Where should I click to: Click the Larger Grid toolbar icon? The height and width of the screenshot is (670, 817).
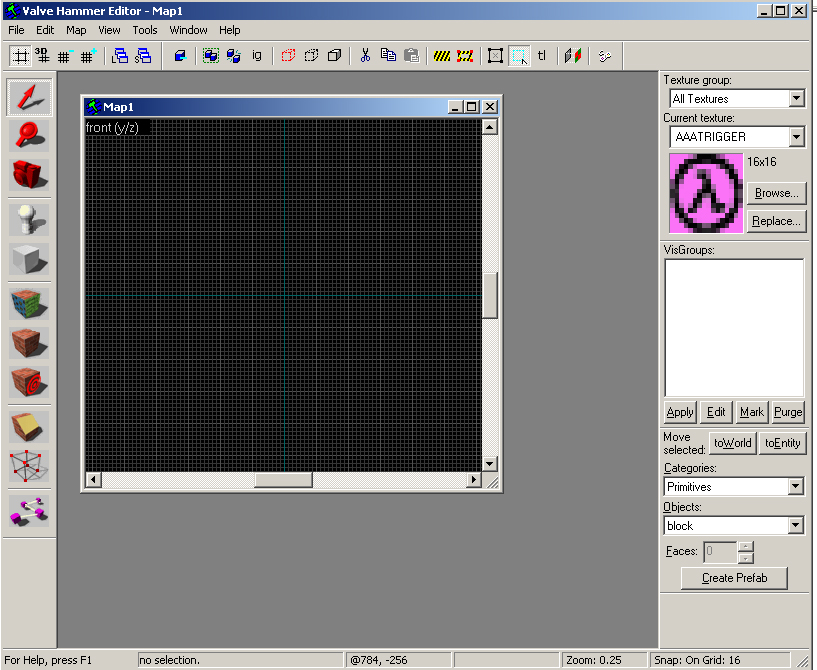coord(88,56)
